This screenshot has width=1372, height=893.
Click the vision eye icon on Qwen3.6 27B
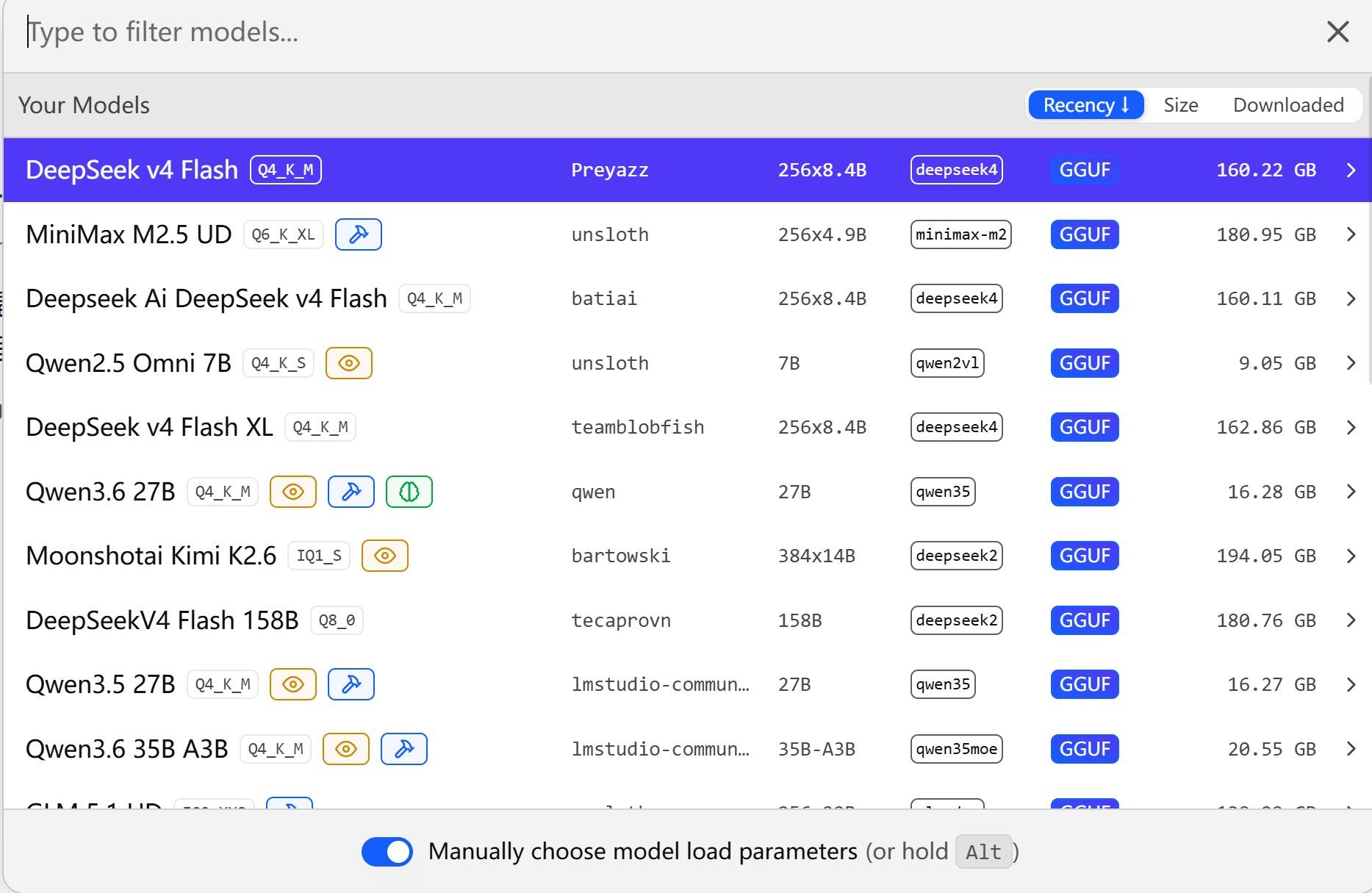pyautogui.click(x=293, y=492)
